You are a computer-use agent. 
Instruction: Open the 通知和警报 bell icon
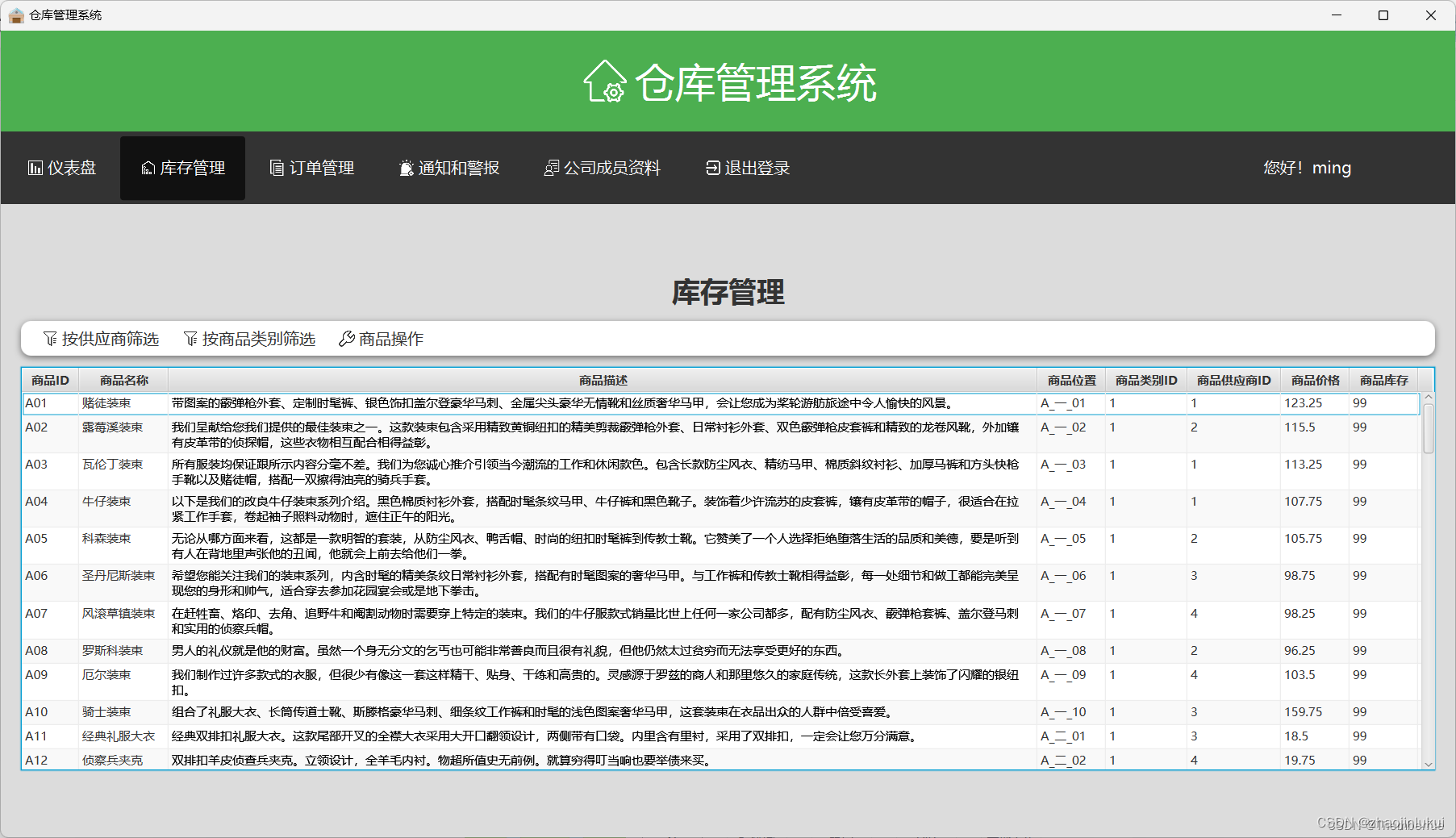click(406, 168)
